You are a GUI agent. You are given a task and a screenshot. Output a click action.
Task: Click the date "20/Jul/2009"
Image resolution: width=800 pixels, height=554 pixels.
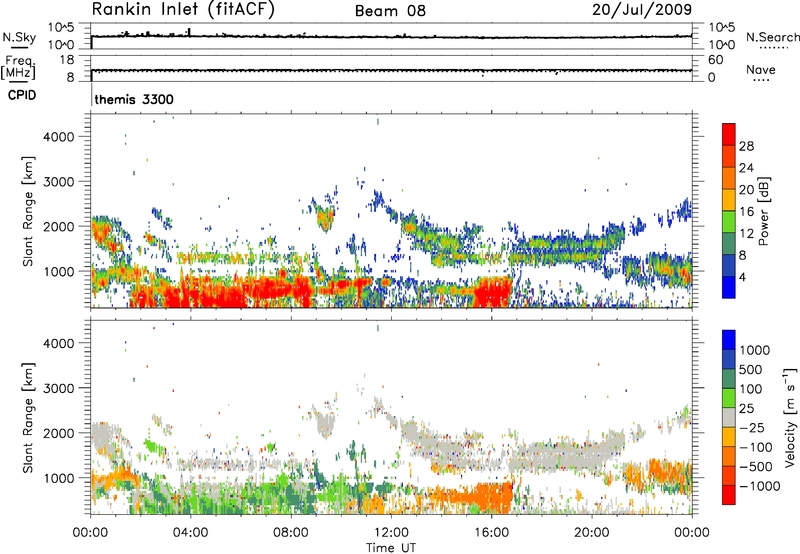(x=642, y=10)
